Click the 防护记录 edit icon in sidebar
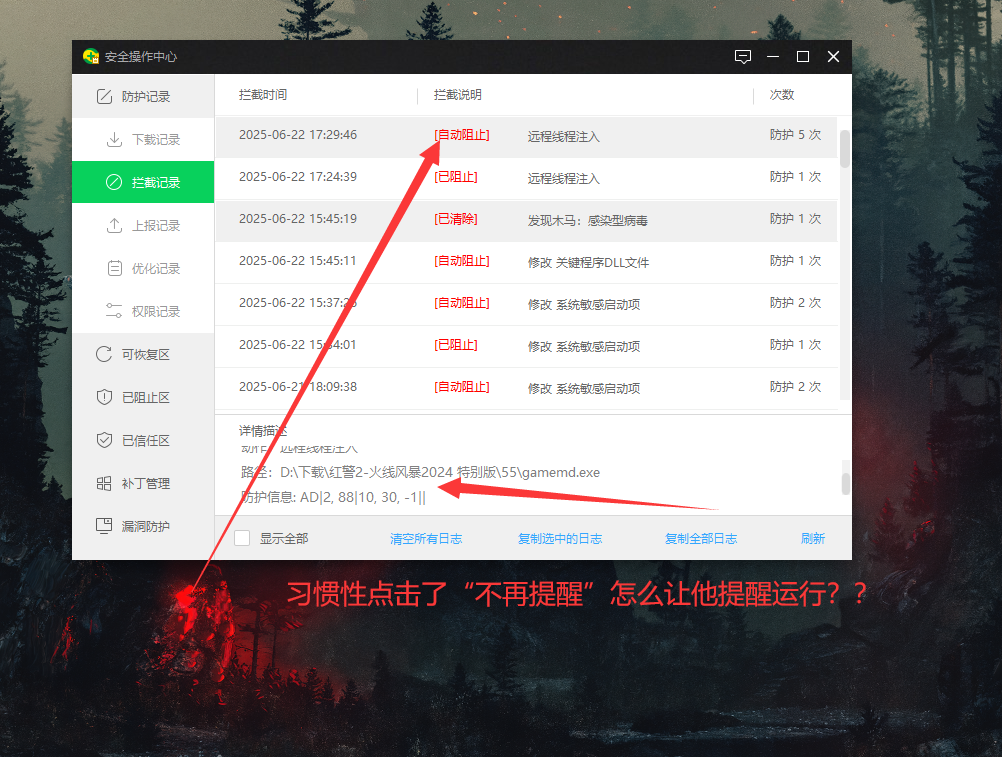This screenshot has height=757, width=1002. pyautogui.click(x=104, y=97)
